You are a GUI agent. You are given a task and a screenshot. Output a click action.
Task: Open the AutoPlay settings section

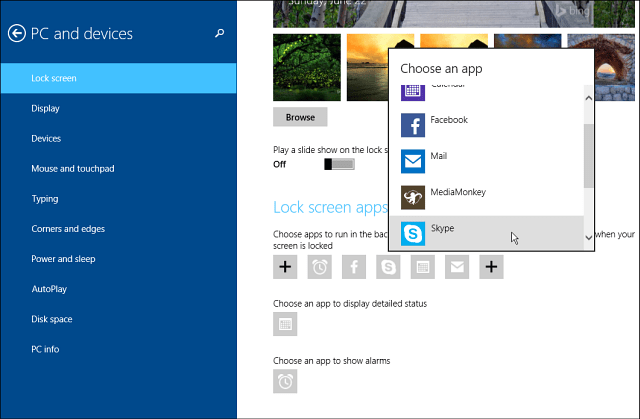click(118, 289)
